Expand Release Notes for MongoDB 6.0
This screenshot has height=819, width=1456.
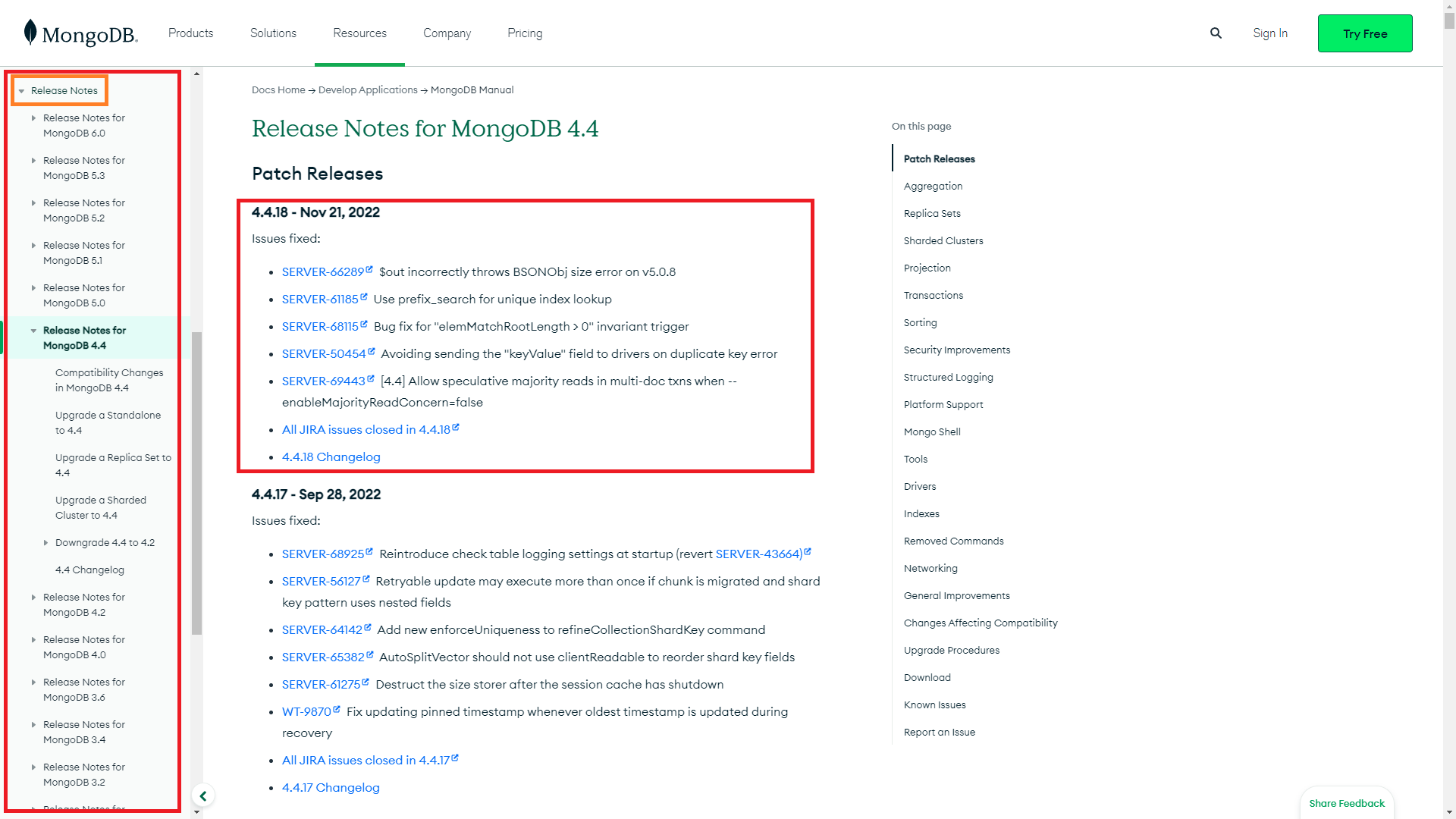(33, 118)
